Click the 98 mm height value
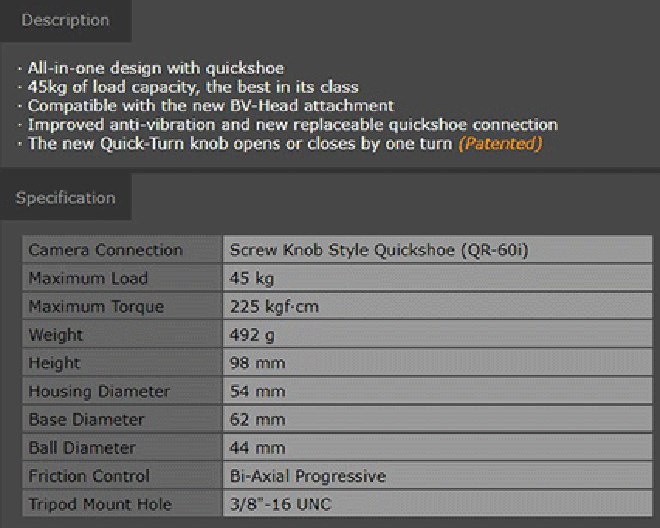This screenshot has width=660, height=528. [x=257, y=363]
